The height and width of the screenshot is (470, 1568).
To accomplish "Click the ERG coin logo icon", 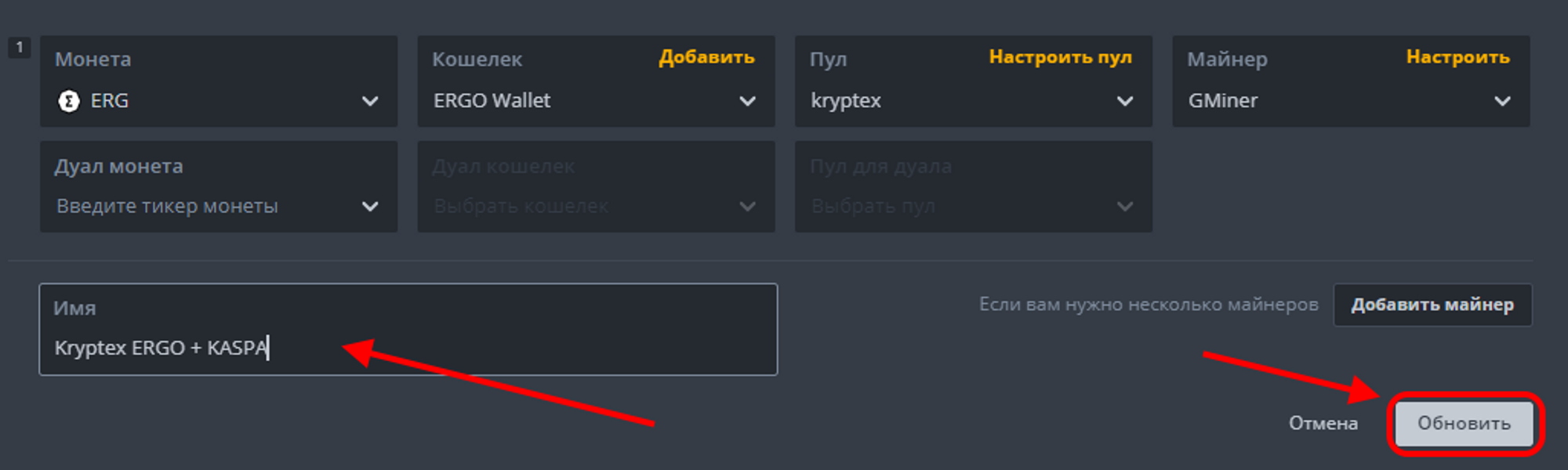I will click(69, 101).
